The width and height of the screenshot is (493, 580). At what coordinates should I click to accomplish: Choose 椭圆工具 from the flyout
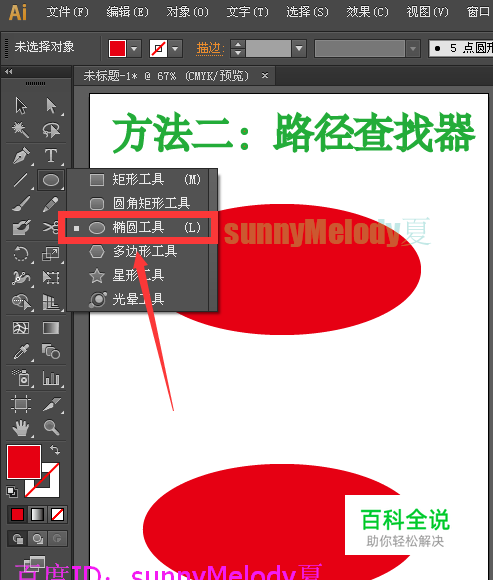click(x=138, y=227)
